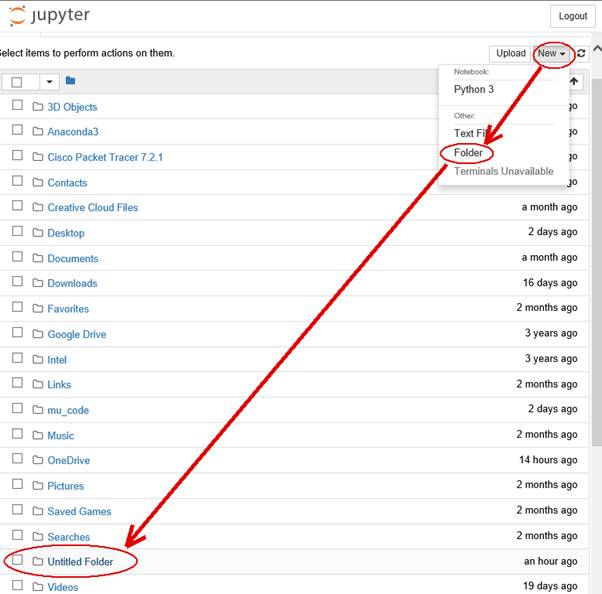Click the folder icon beside Anaconda3
The image size is (602, 594).
38,132
